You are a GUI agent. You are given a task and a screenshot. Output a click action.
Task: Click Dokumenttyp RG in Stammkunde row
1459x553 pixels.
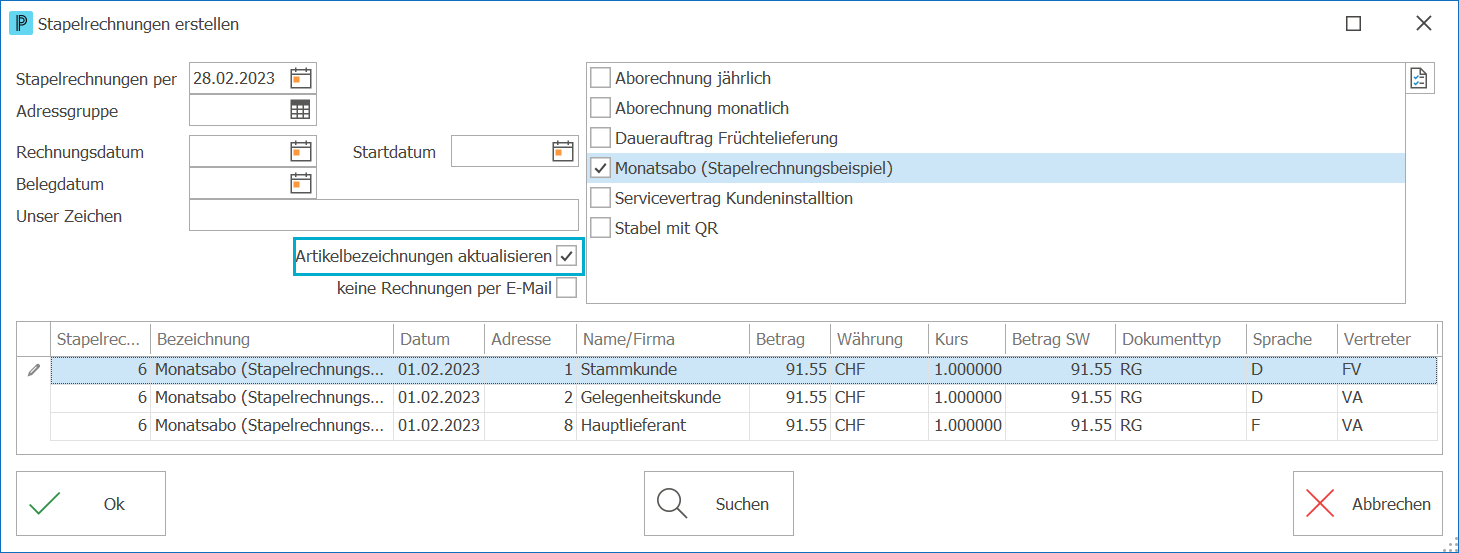coord(1181,369)
